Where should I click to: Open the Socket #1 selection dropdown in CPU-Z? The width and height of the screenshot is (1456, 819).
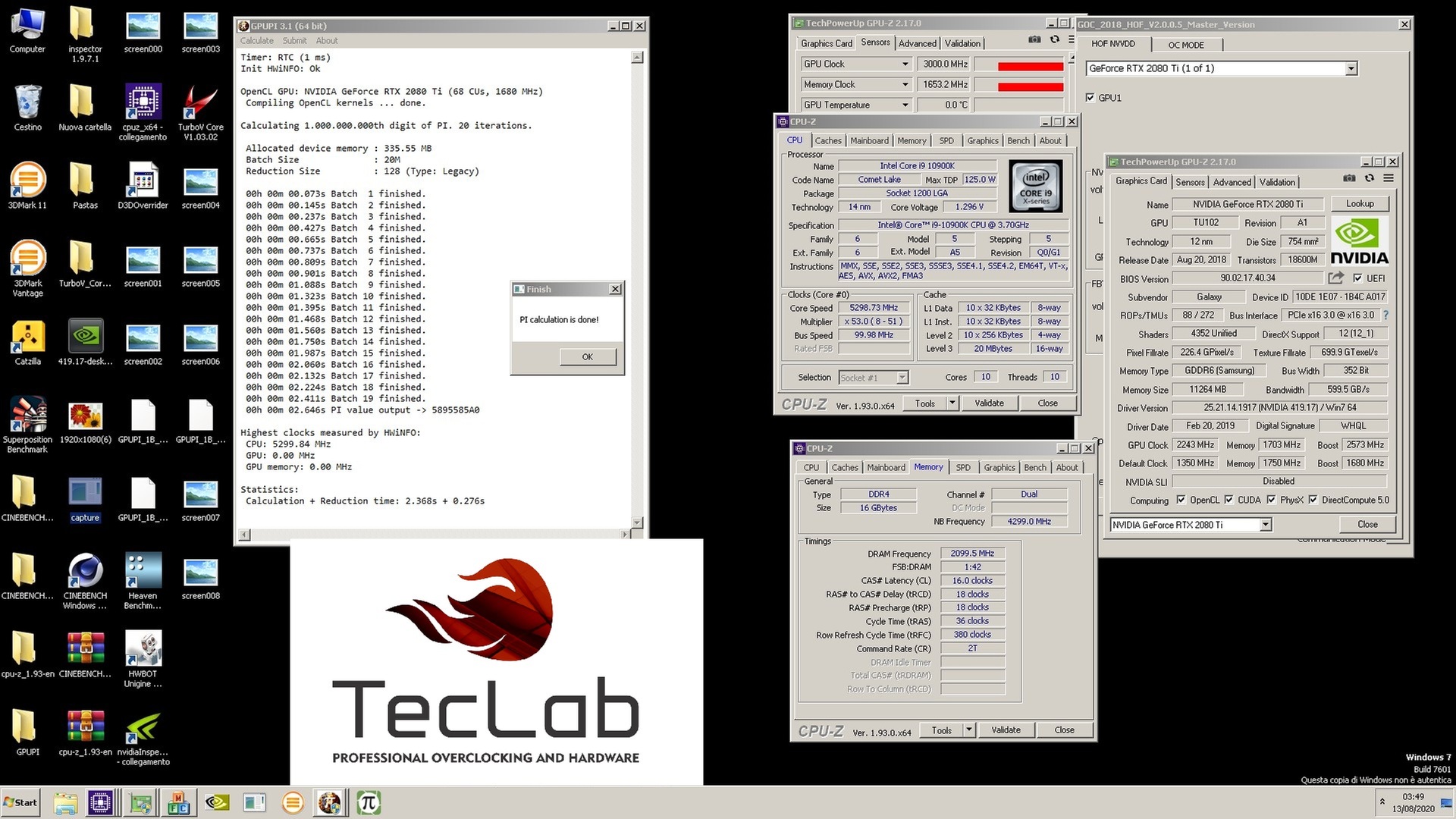tap(902, 378)
